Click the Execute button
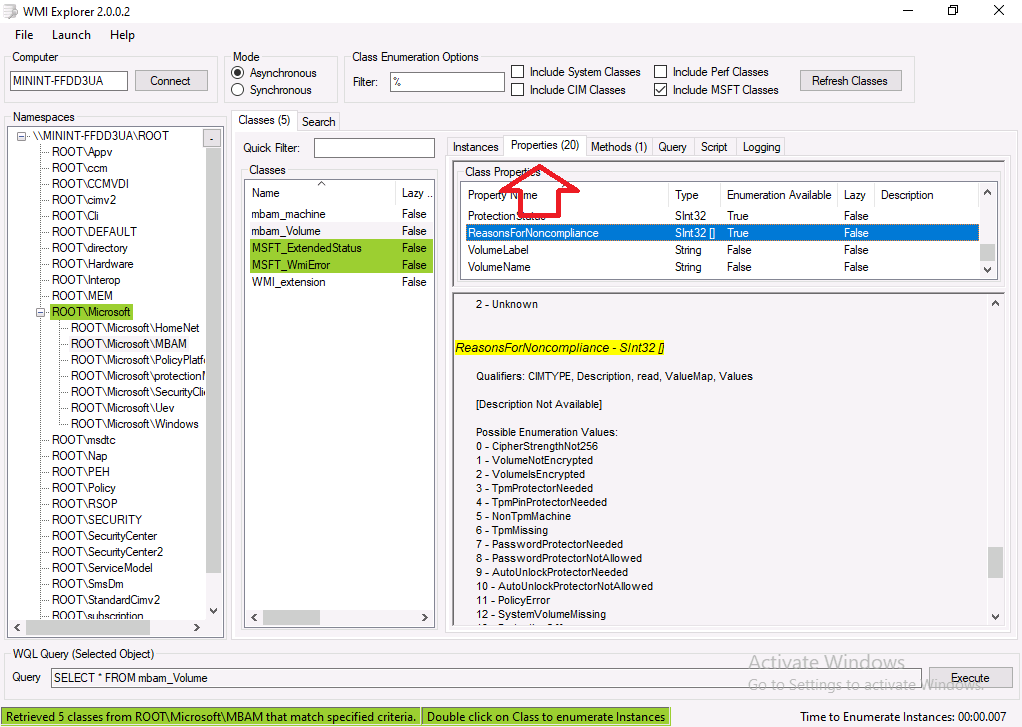1022x727 pixels. pyautogui.click(x=970, y=678)
